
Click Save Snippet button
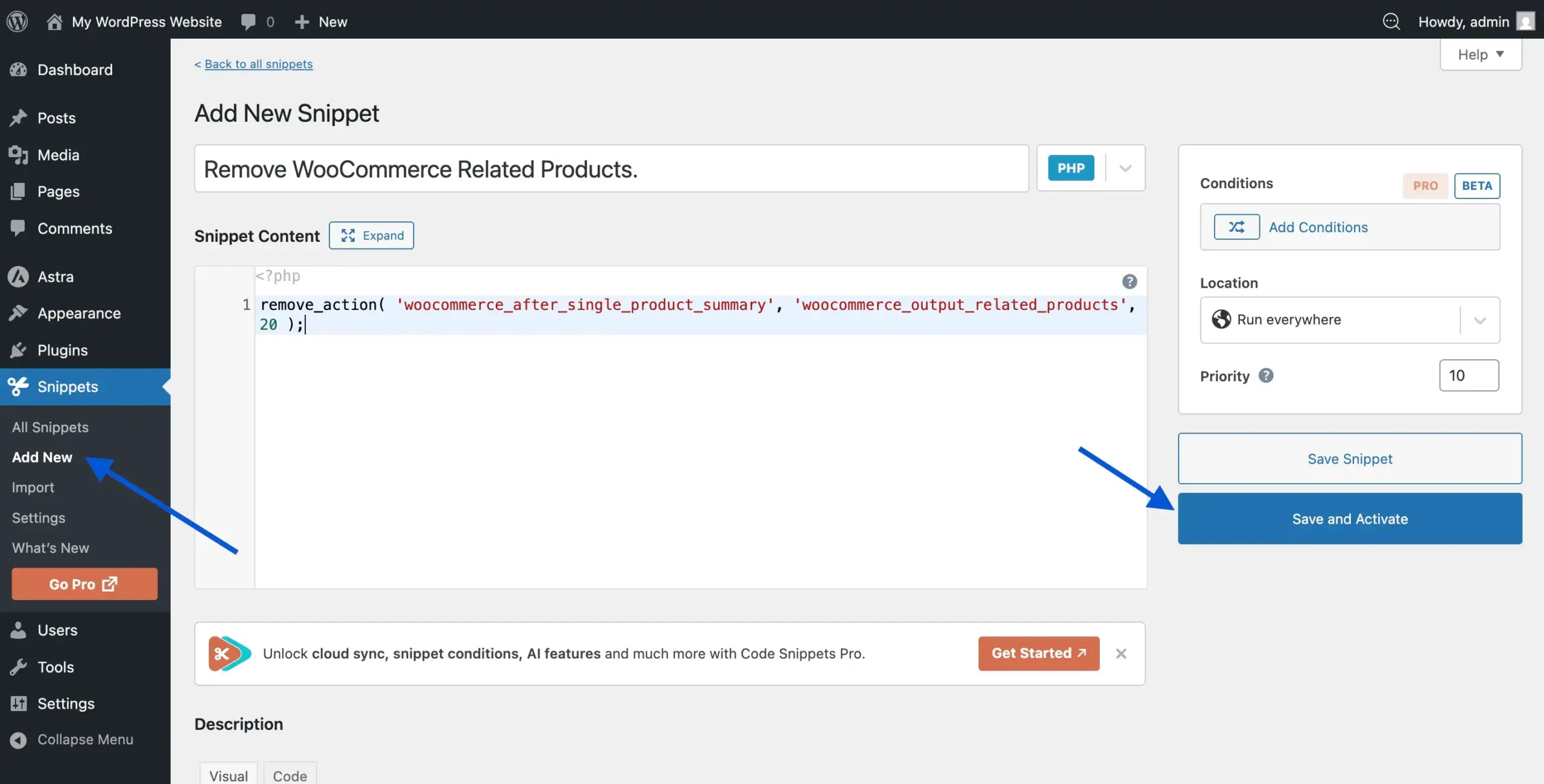point(1350,459)
